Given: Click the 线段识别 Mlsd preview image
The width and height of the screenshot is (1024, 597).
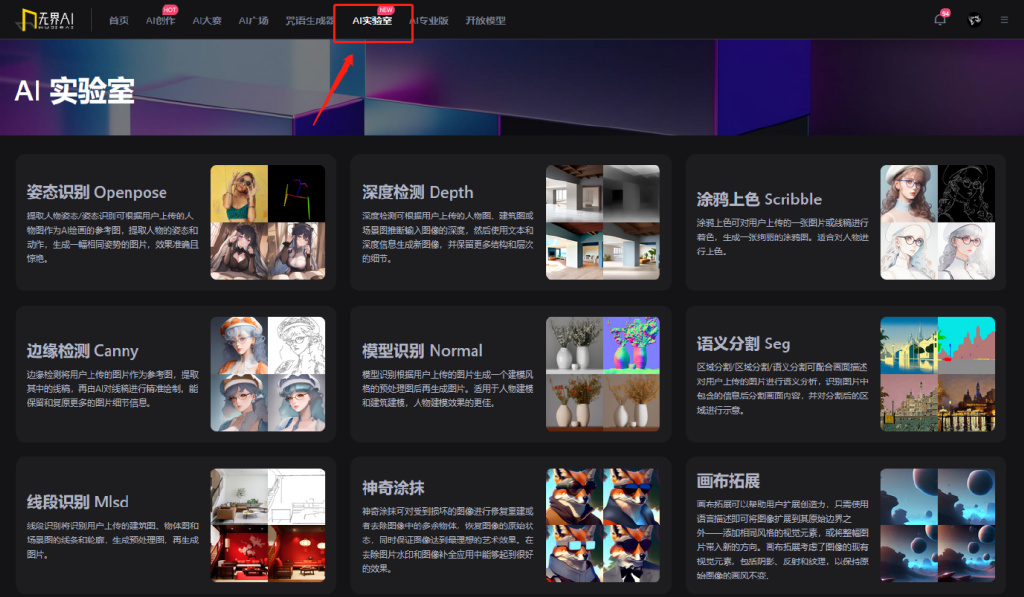Looking at the screenshot, I should coord(268,525).
